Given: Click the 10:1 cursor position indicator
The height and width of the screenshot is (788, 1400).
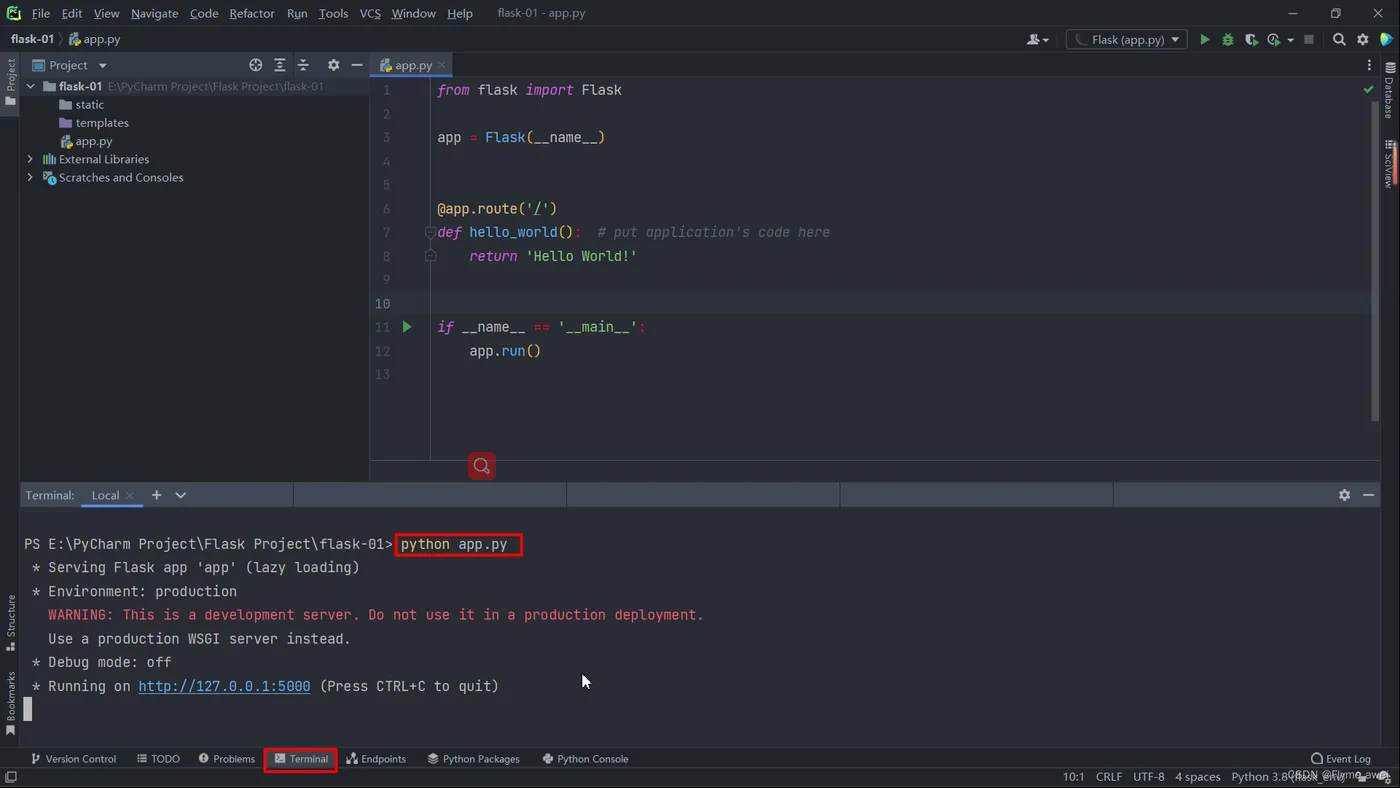Looking at the screenshot, I should coord(1073,777).
